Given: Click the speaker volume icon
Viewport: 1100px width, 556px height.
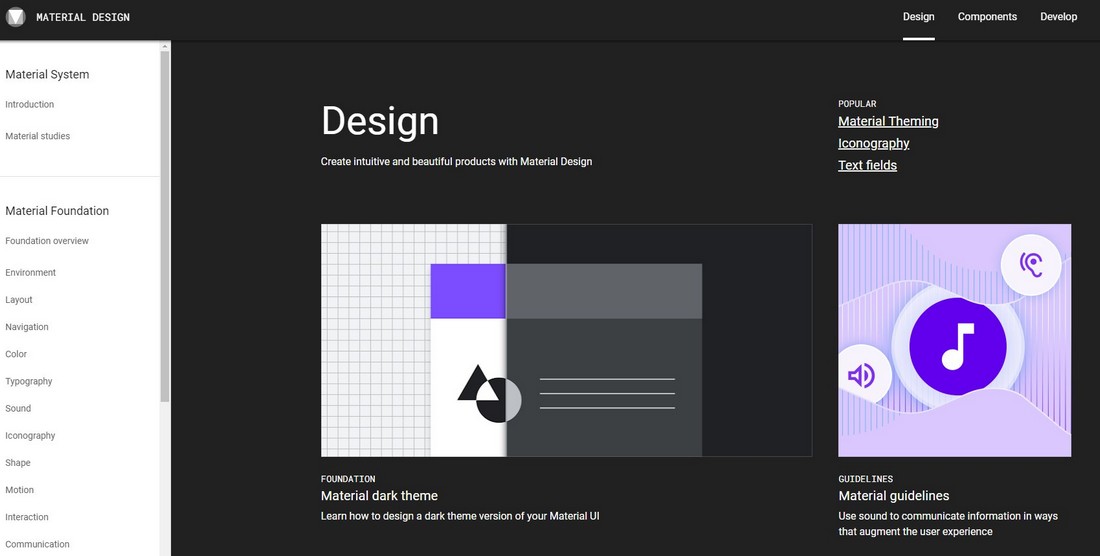Looking at the screenshot, I should click(861, 376).
